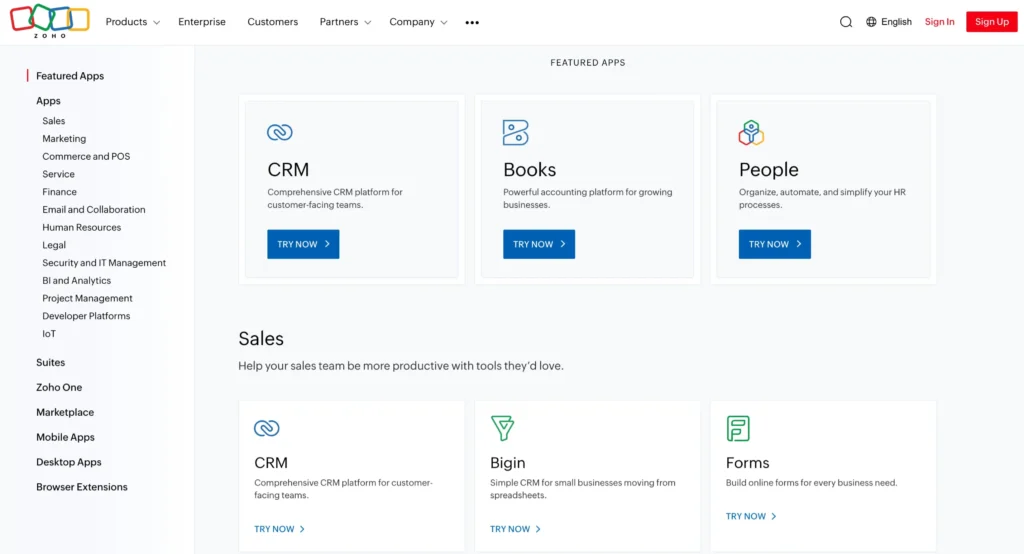
Task: Open Sales category in sidebar
Action: click(x=54, y=121)
